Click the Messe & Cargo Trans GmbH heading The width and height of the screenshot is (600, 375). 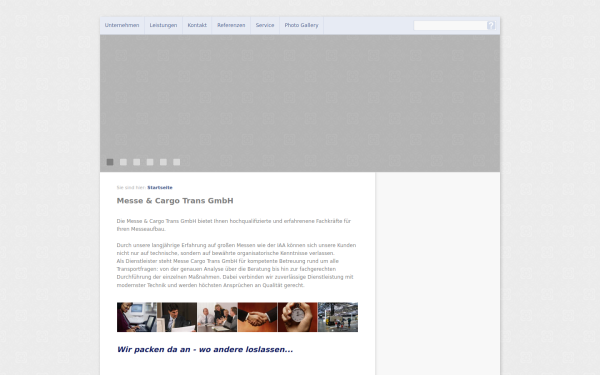coord(175,201)
